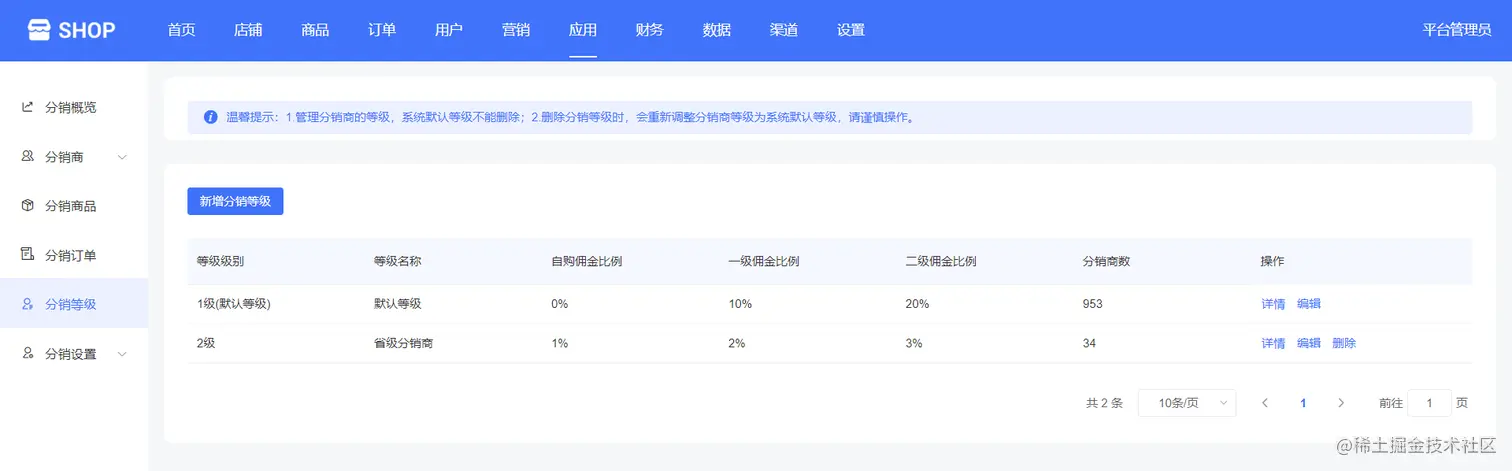Open the 首页 top navigation tab
Screen dimensions: 1512x471
[182, 30]
